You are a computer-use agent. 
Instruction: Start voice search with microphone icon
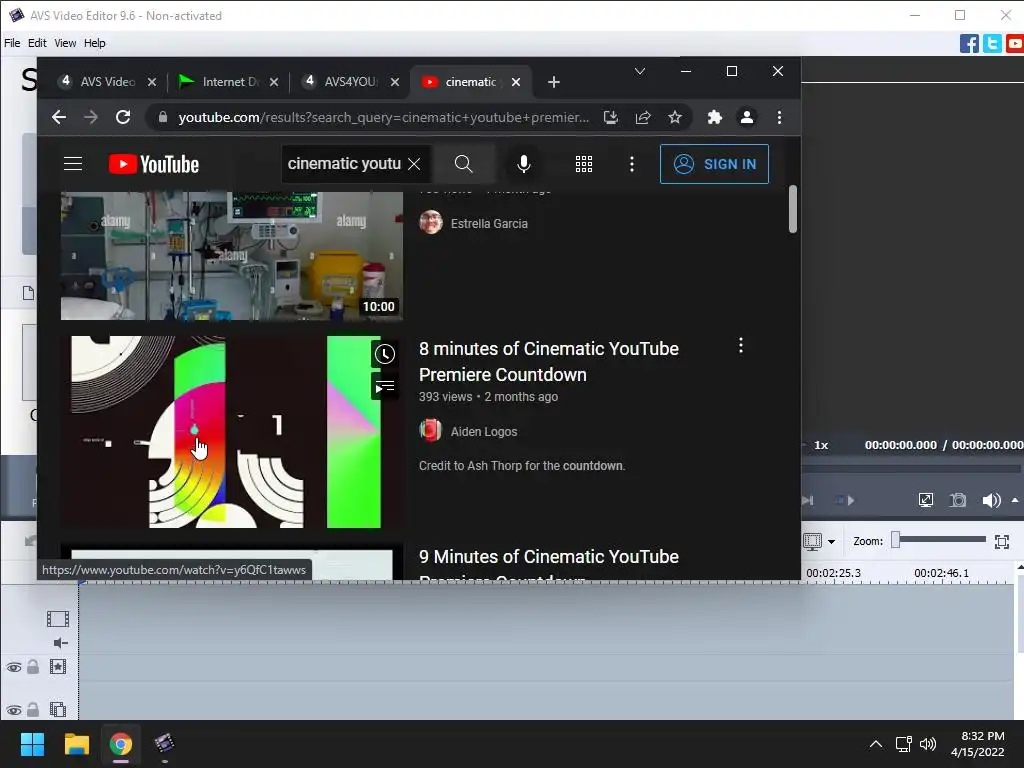click(x=524, y=164)
